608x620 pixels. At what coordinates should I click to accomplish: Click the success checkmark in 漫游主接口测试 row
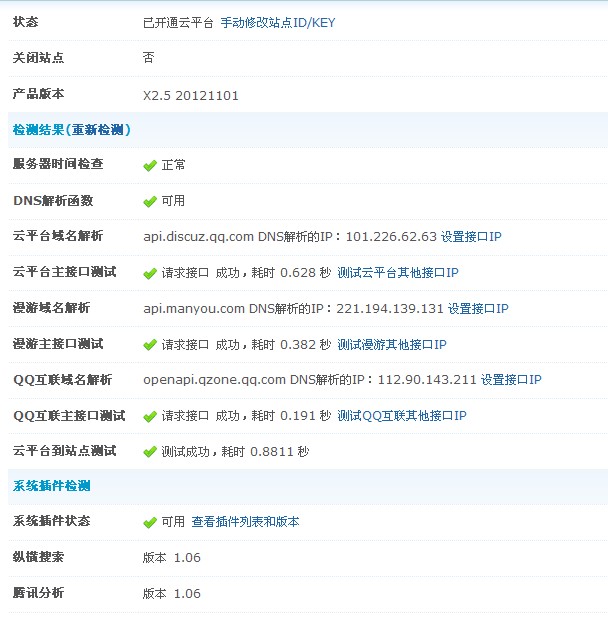click(x=150, y=345)
